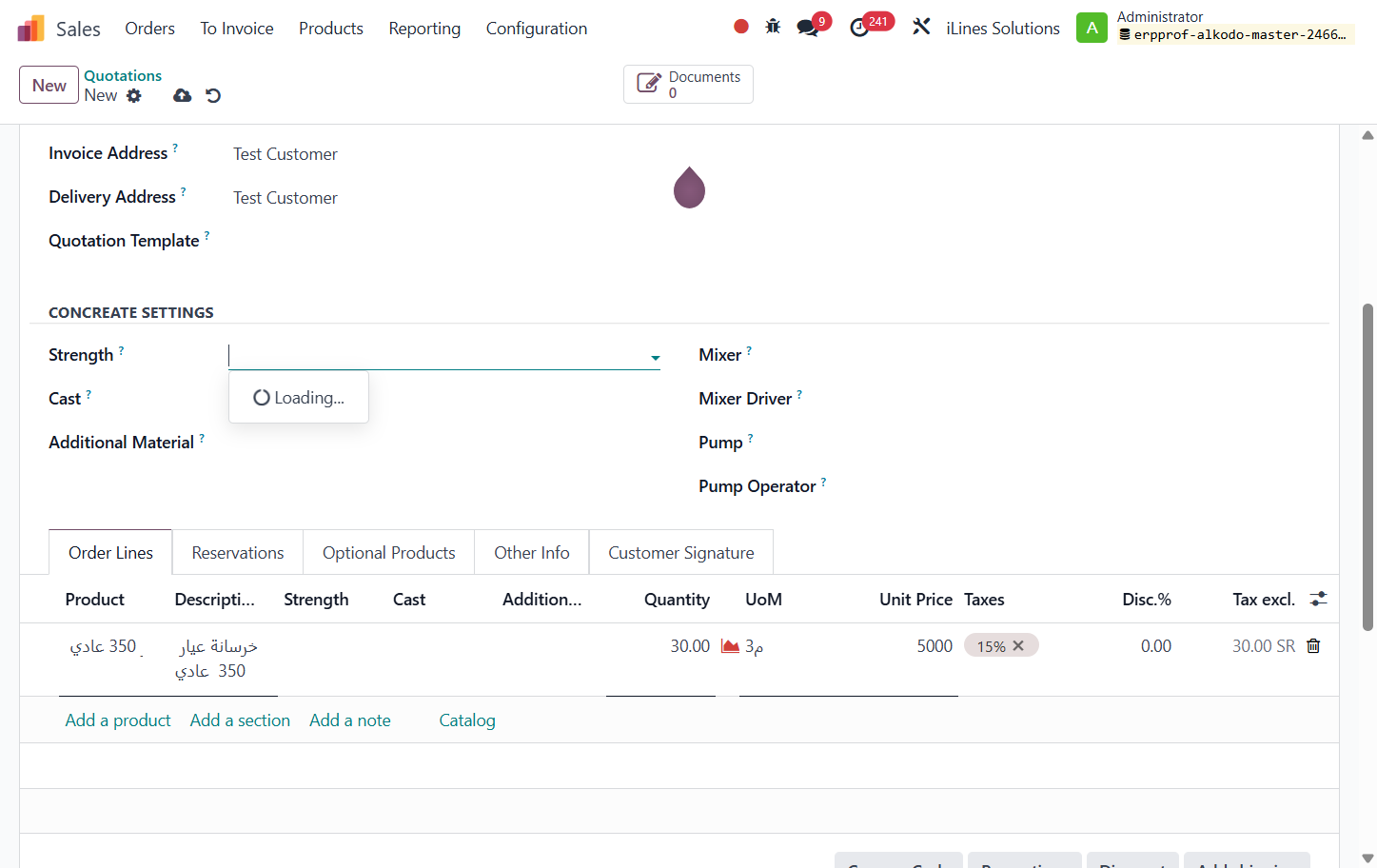Go back to the Quotations breadcrumb

pos(123,75)
